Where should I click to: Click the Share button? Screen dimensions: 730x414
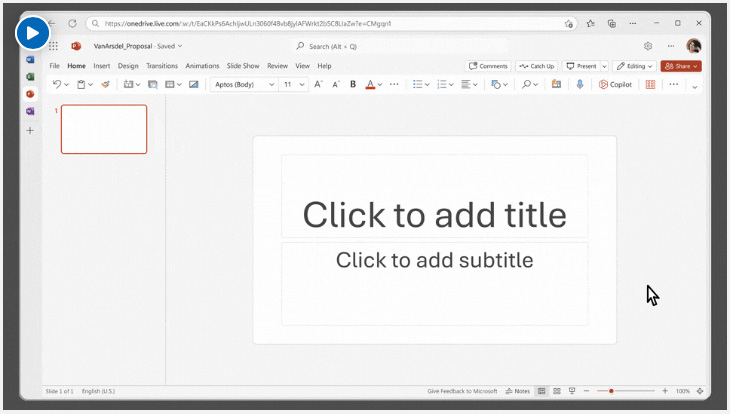click(x=681, y=66)
